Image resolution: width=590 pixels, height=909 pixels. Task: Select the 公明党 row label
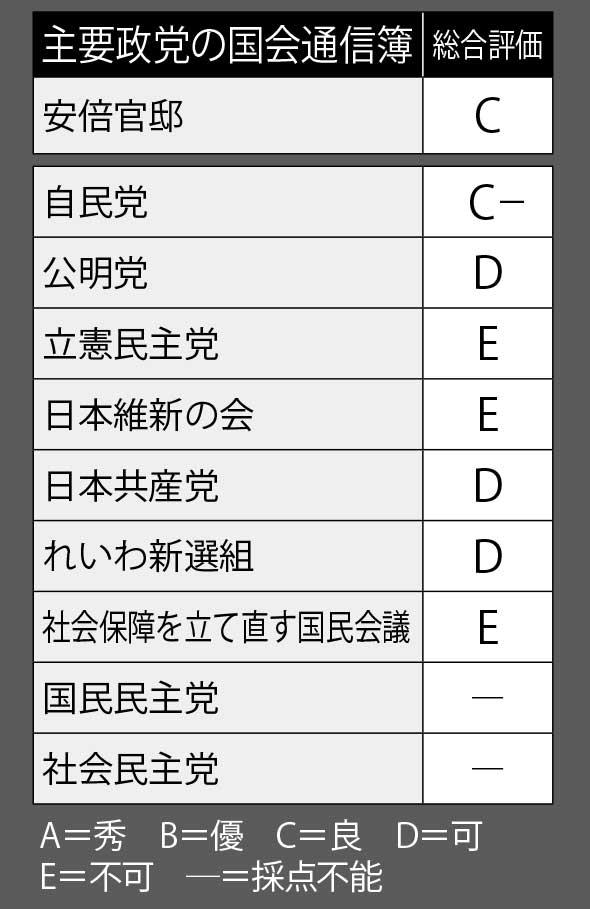[x=96, y=272]
